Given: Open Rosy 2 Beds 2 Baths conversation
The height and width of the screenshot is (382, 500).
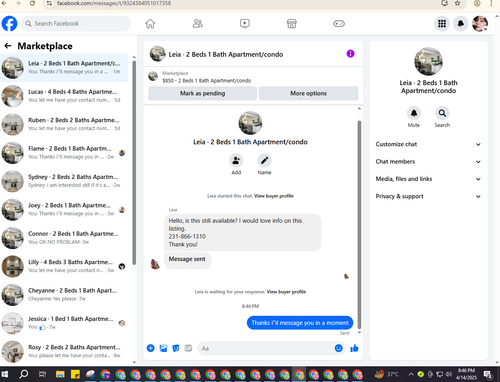Looking at the screenshot, I should click(x=64, y=351).
